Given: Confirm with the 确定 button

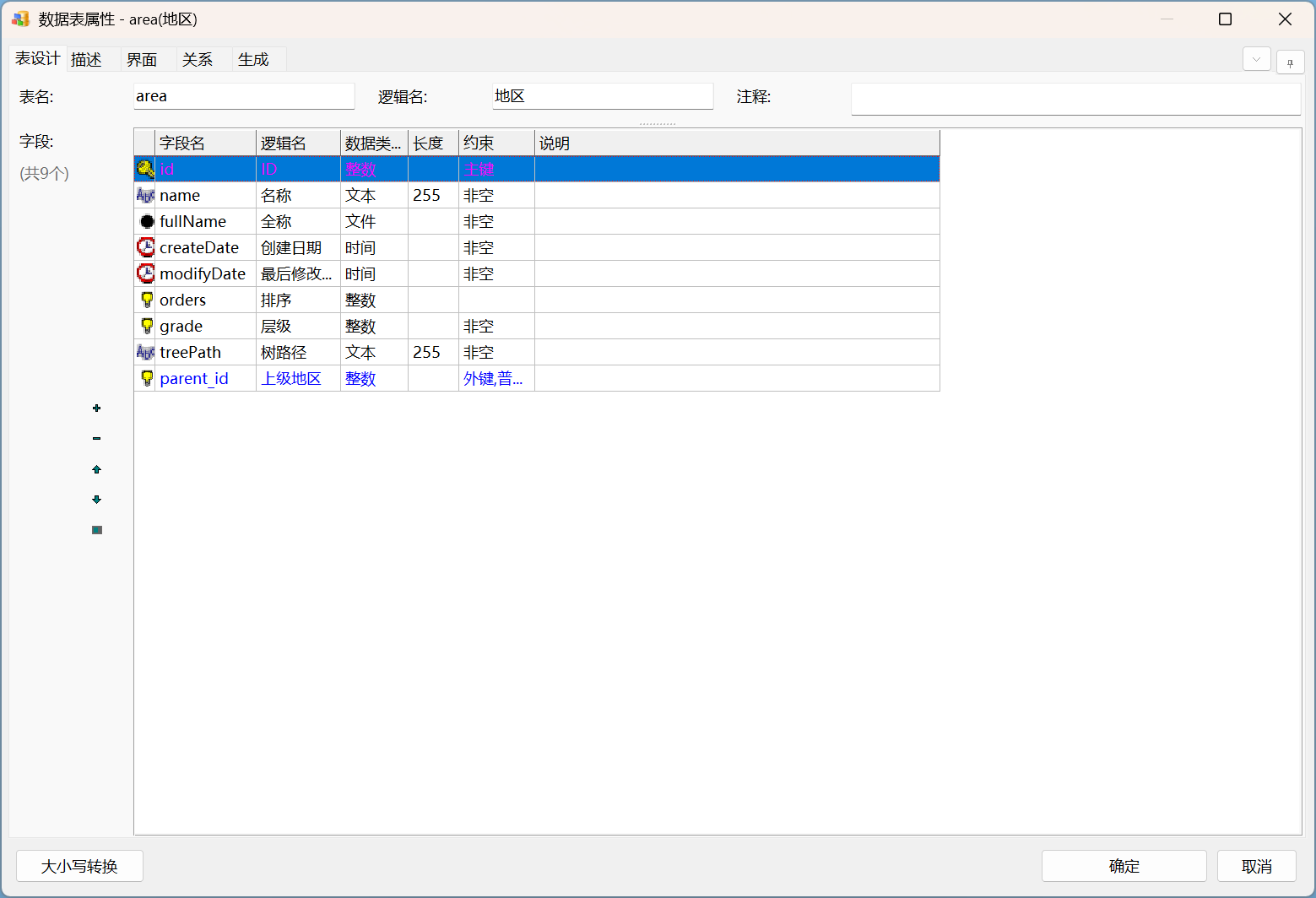Looking at the screenshot, I should click(x=1124, y=866).
